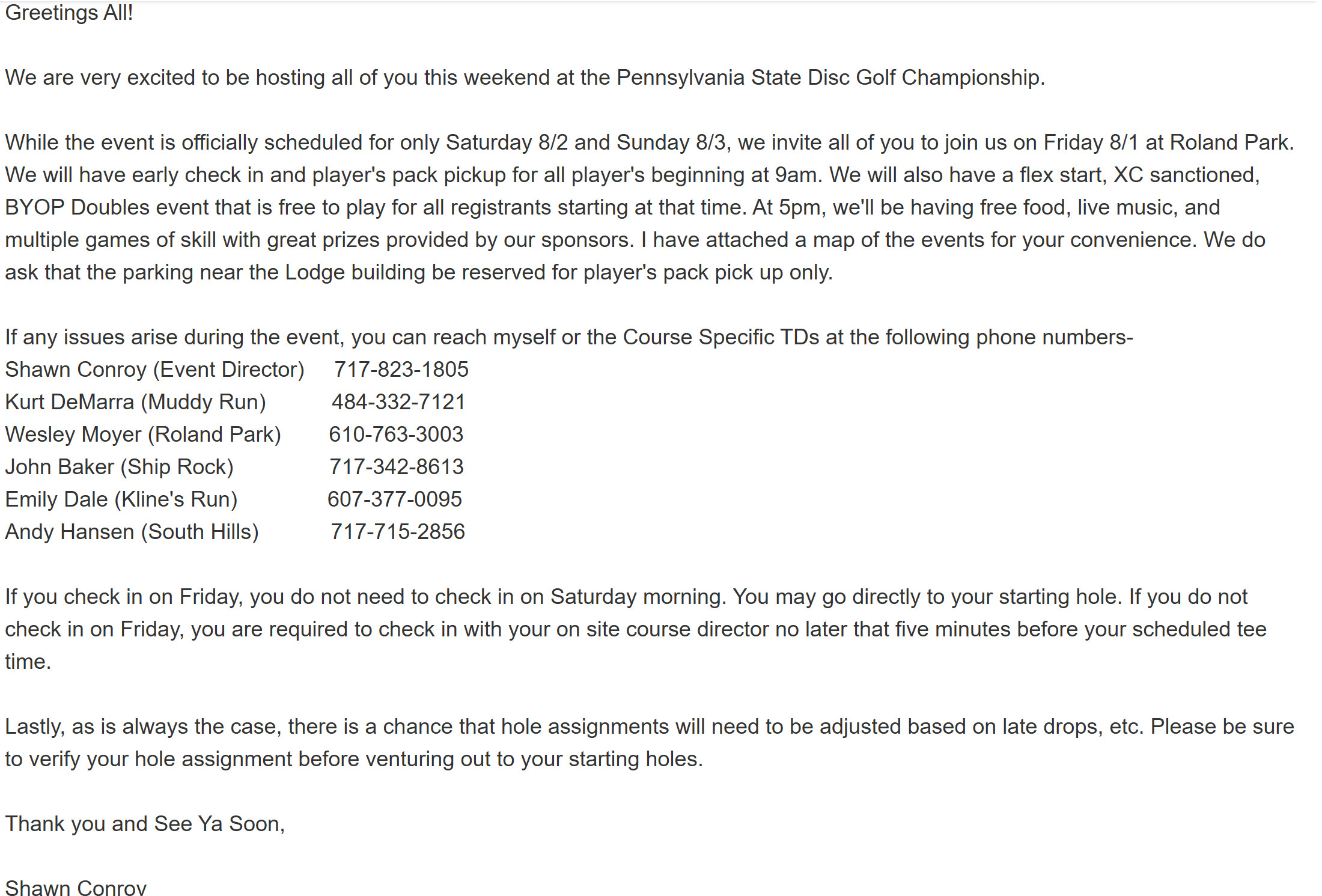
Task: Click the 'Thank you and See Ya Soon,' line
Action: click(145, 824)
